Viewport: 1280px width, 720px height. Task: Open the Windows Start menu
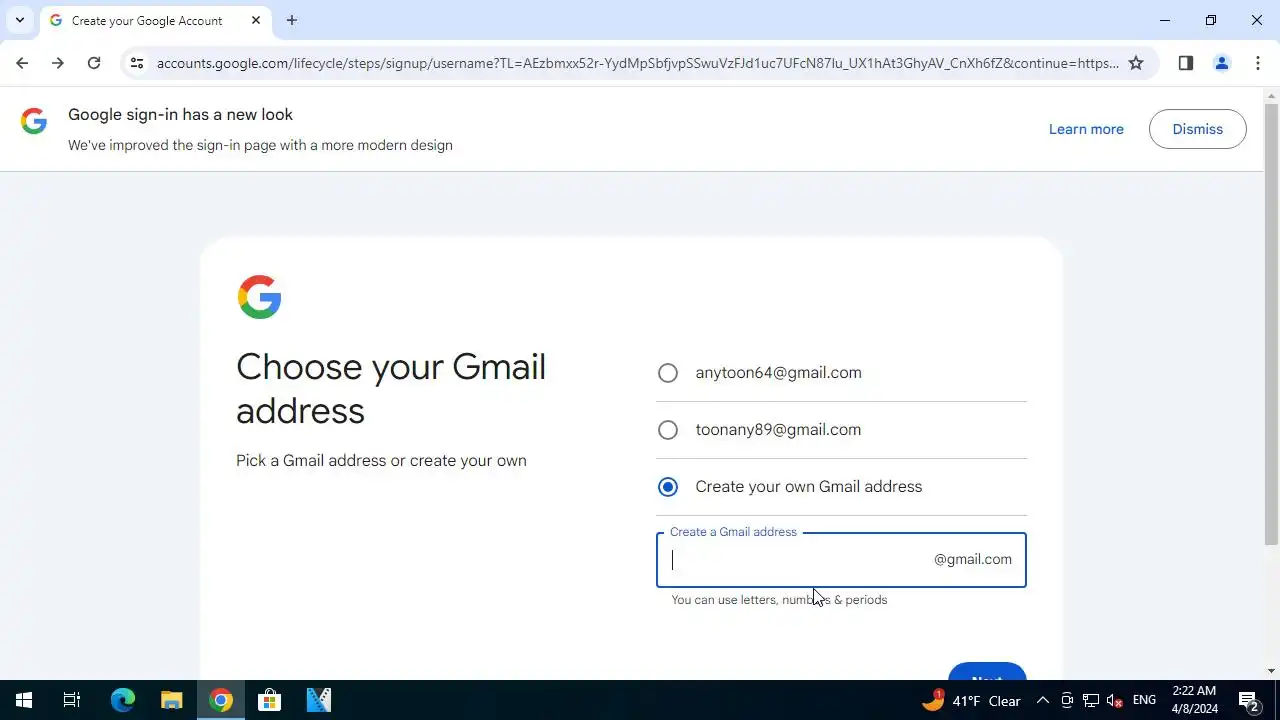click(x=24, y=700)
